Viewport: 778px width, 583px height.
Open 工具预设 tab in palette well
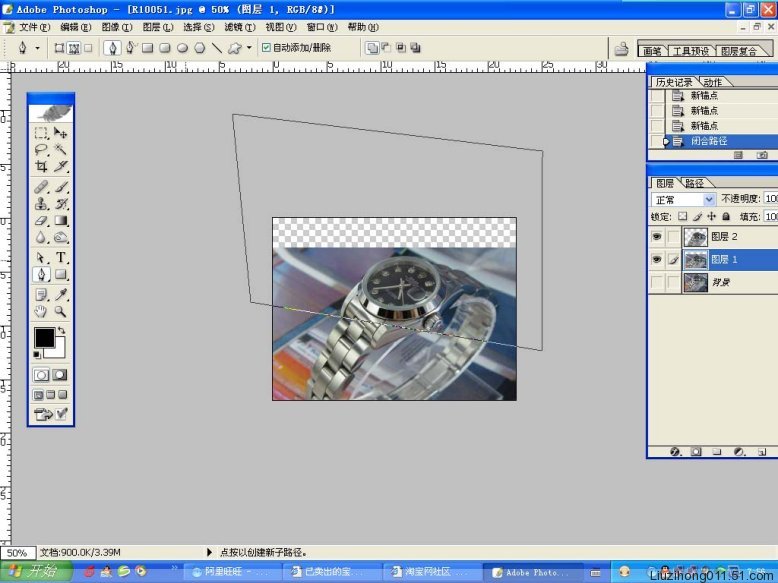click(x=690, y=51)
